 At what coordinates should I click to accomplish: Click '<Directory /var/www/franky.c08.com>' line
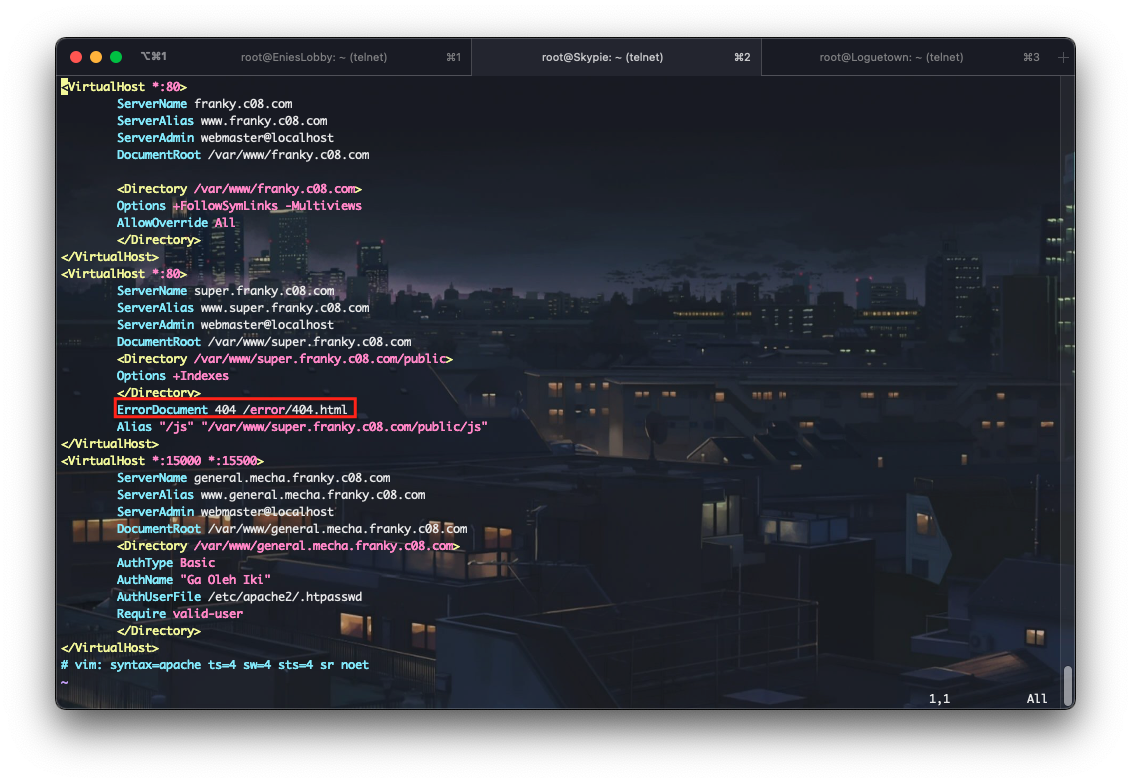[x=239, y=189]
